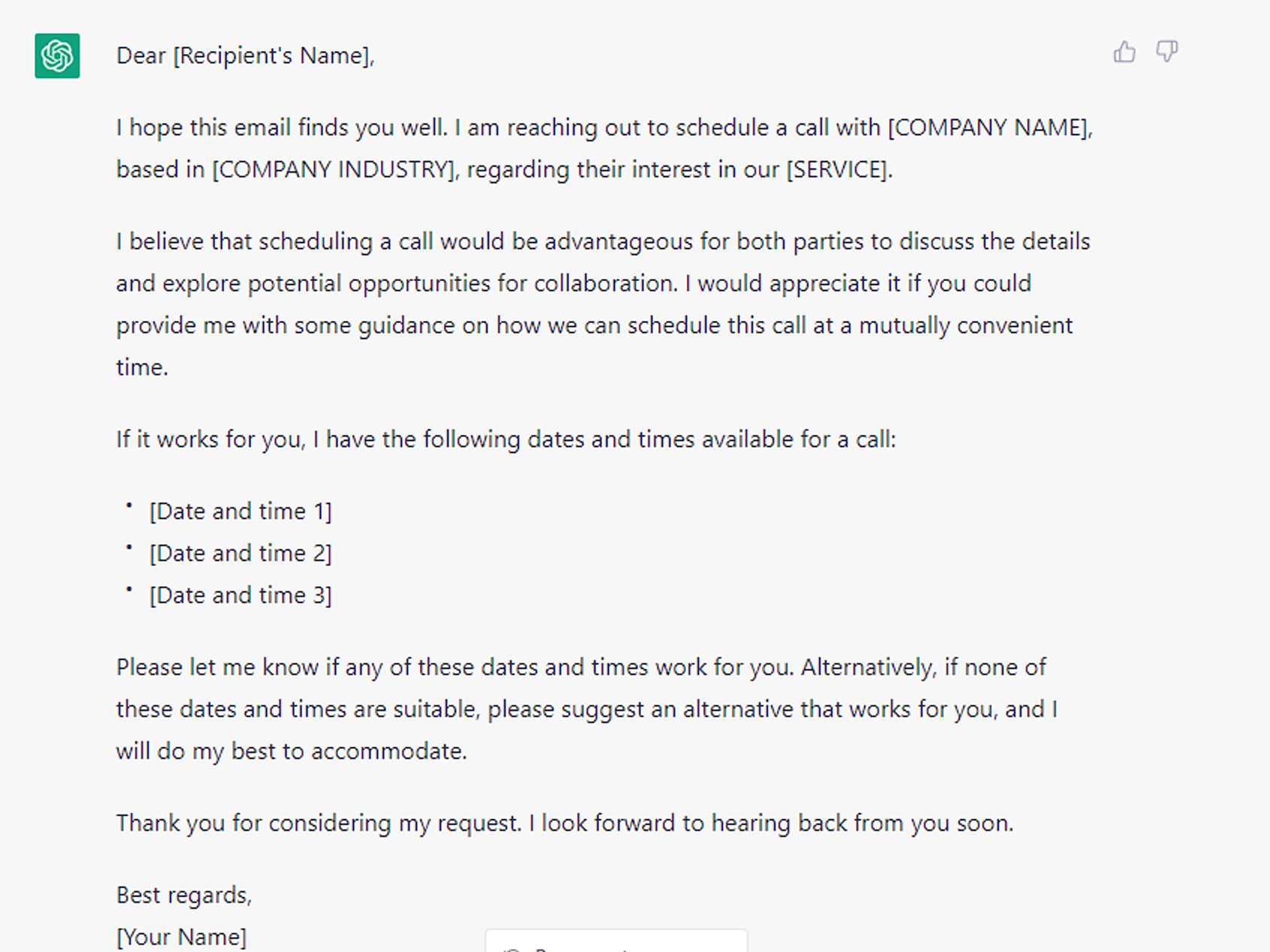Click the thumbs up feedback icon
The image size is (1270, 952).
click(1124, 52)
